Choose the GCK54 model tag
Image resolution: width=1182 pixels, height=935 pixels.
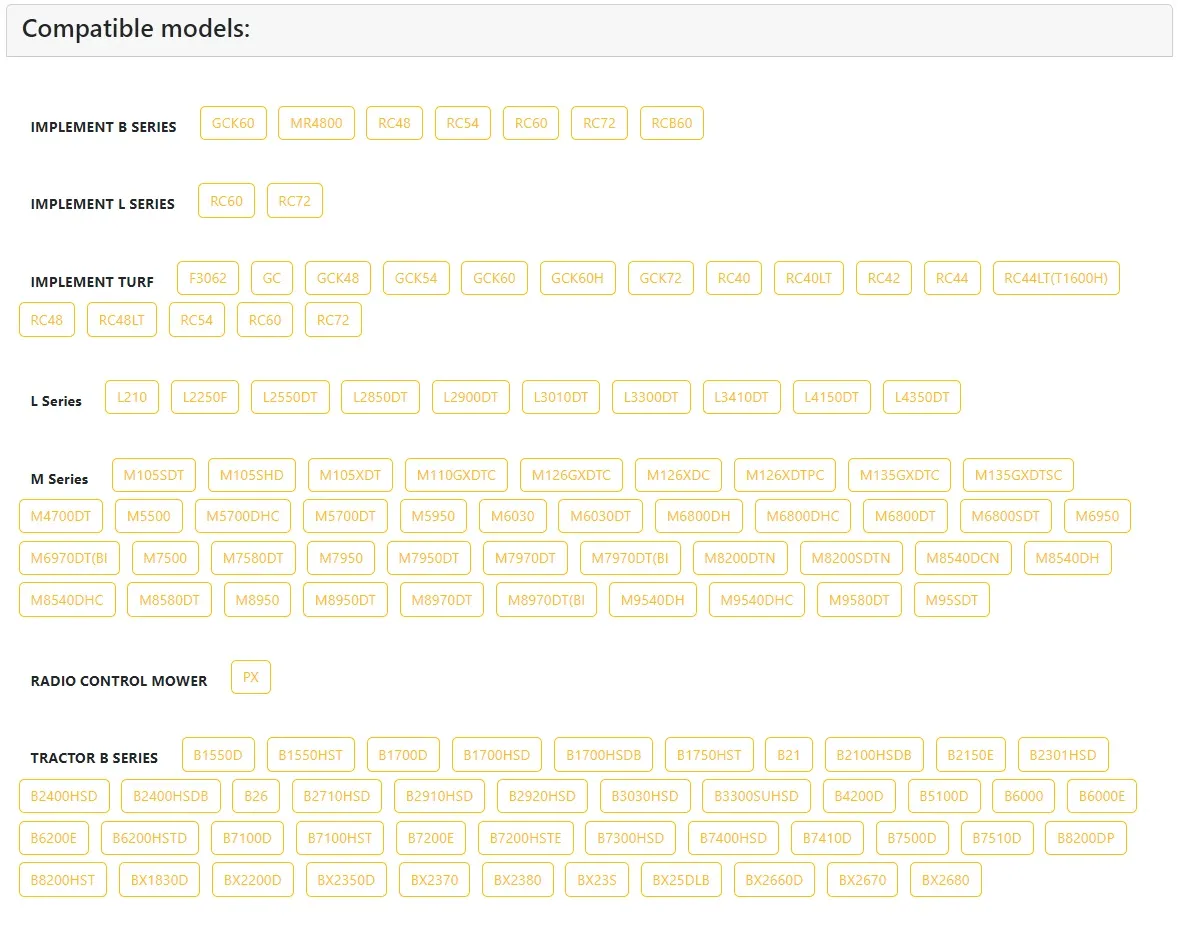tap(415, 278)
